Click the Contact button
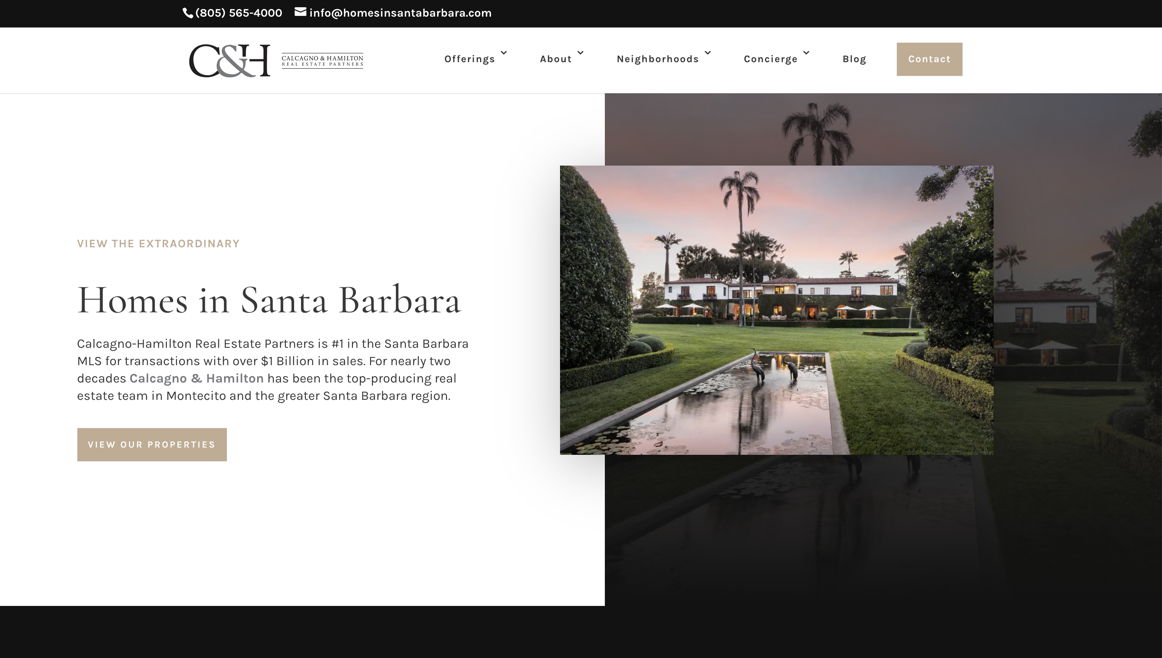 click(x=929, y=59)
